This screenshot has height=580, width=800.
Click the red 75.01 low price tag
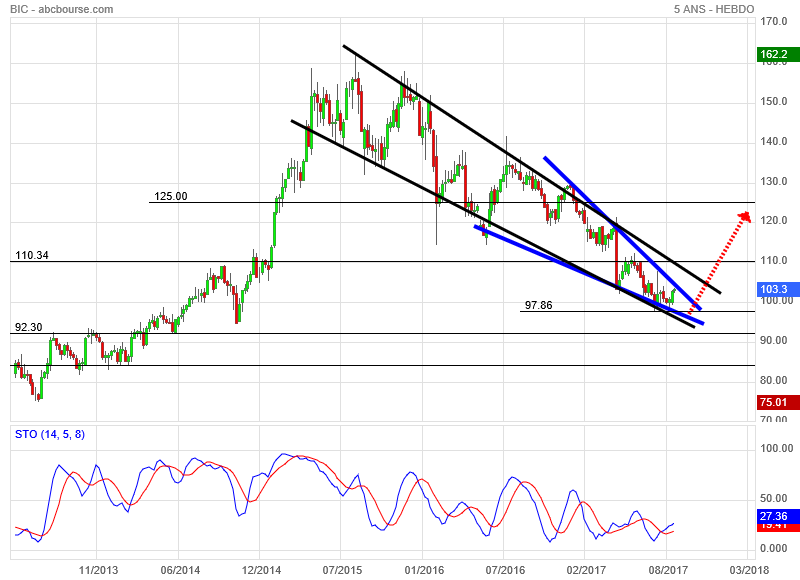click(x=778, y=402)
